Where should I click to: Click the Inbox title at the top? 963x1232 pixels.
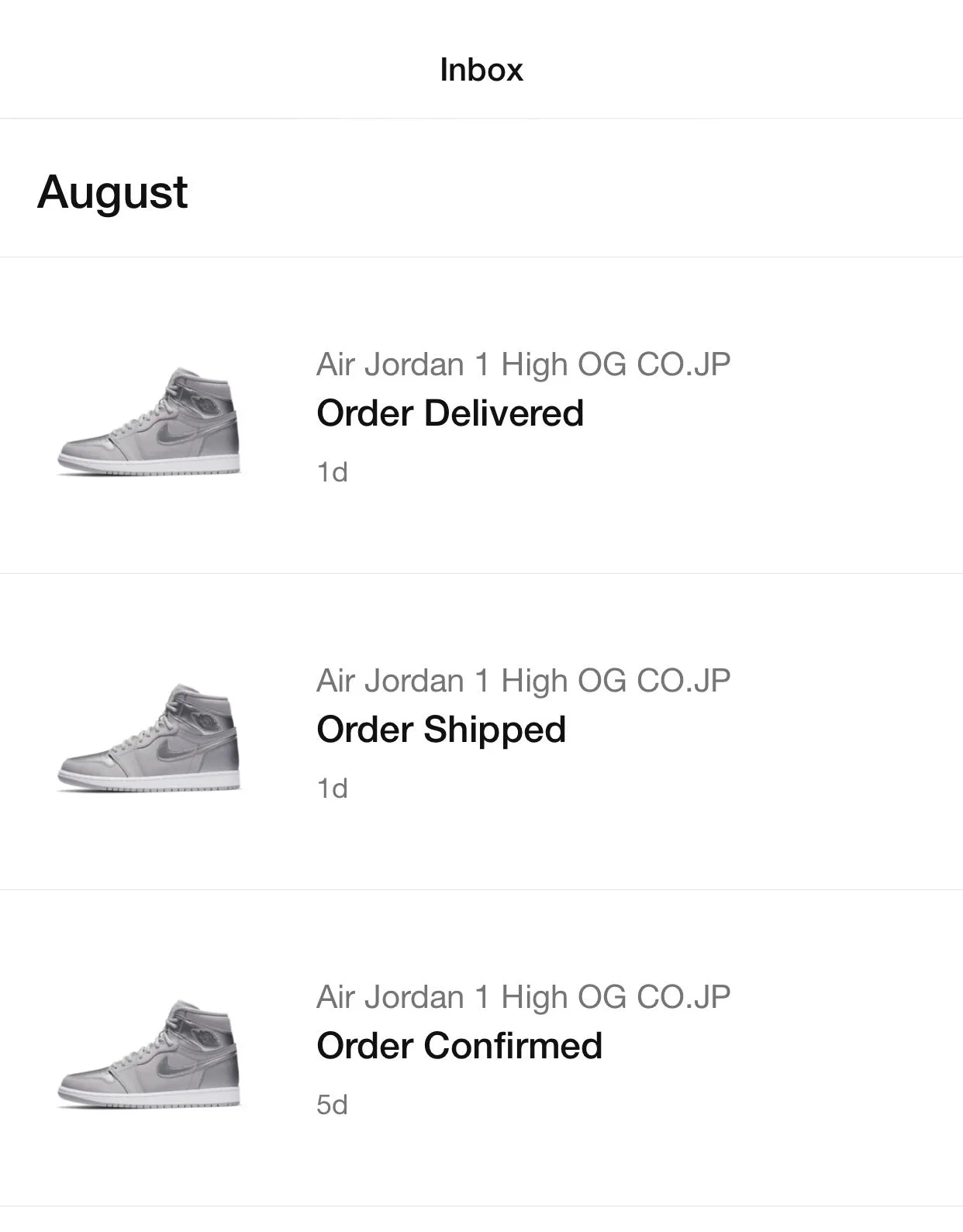[481, 70]
